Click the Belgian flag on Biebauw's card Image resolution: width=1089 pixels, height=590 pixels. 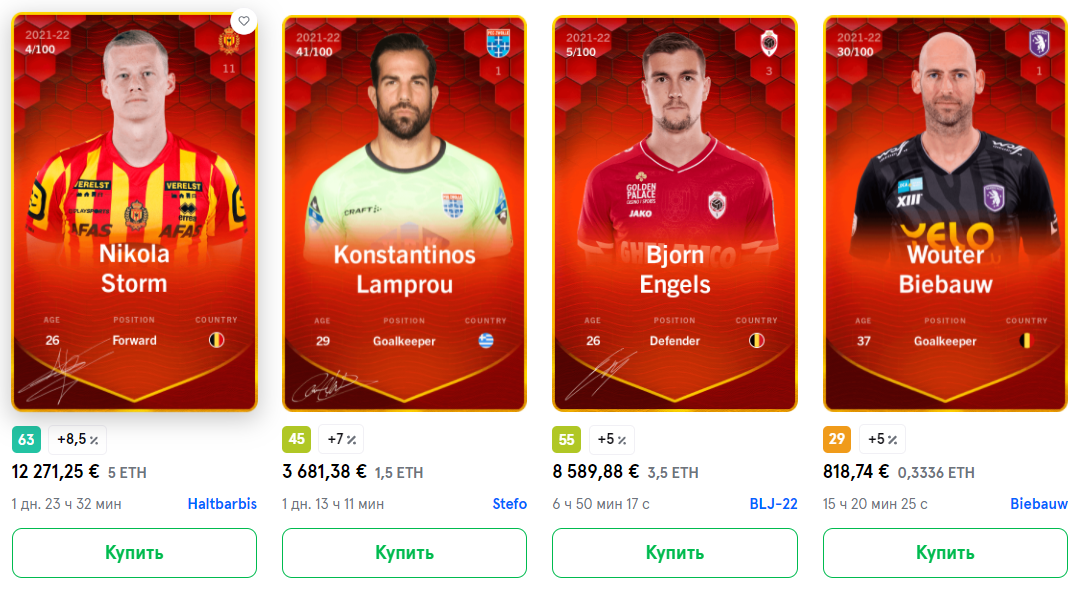pos(1026,341)
